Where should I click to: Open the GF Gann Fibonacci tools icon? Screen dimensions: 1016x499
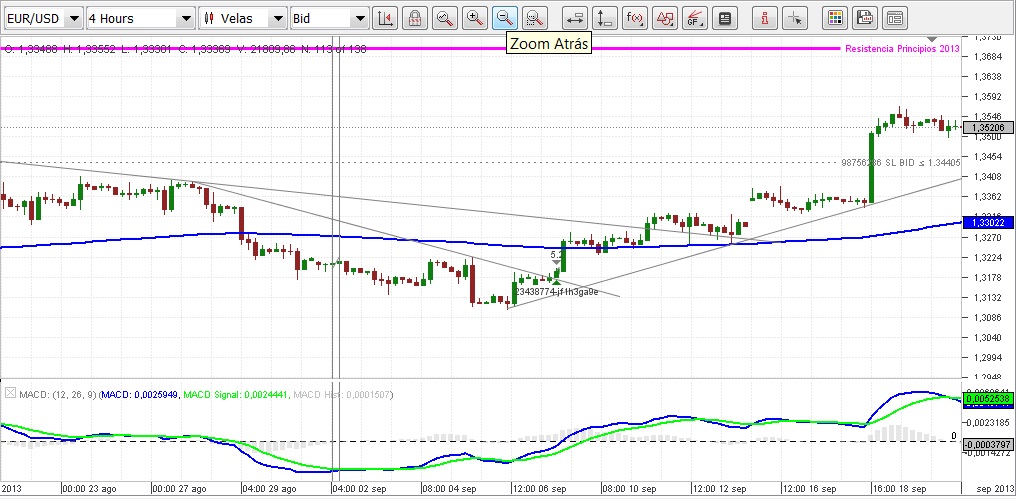pos(695,18)
